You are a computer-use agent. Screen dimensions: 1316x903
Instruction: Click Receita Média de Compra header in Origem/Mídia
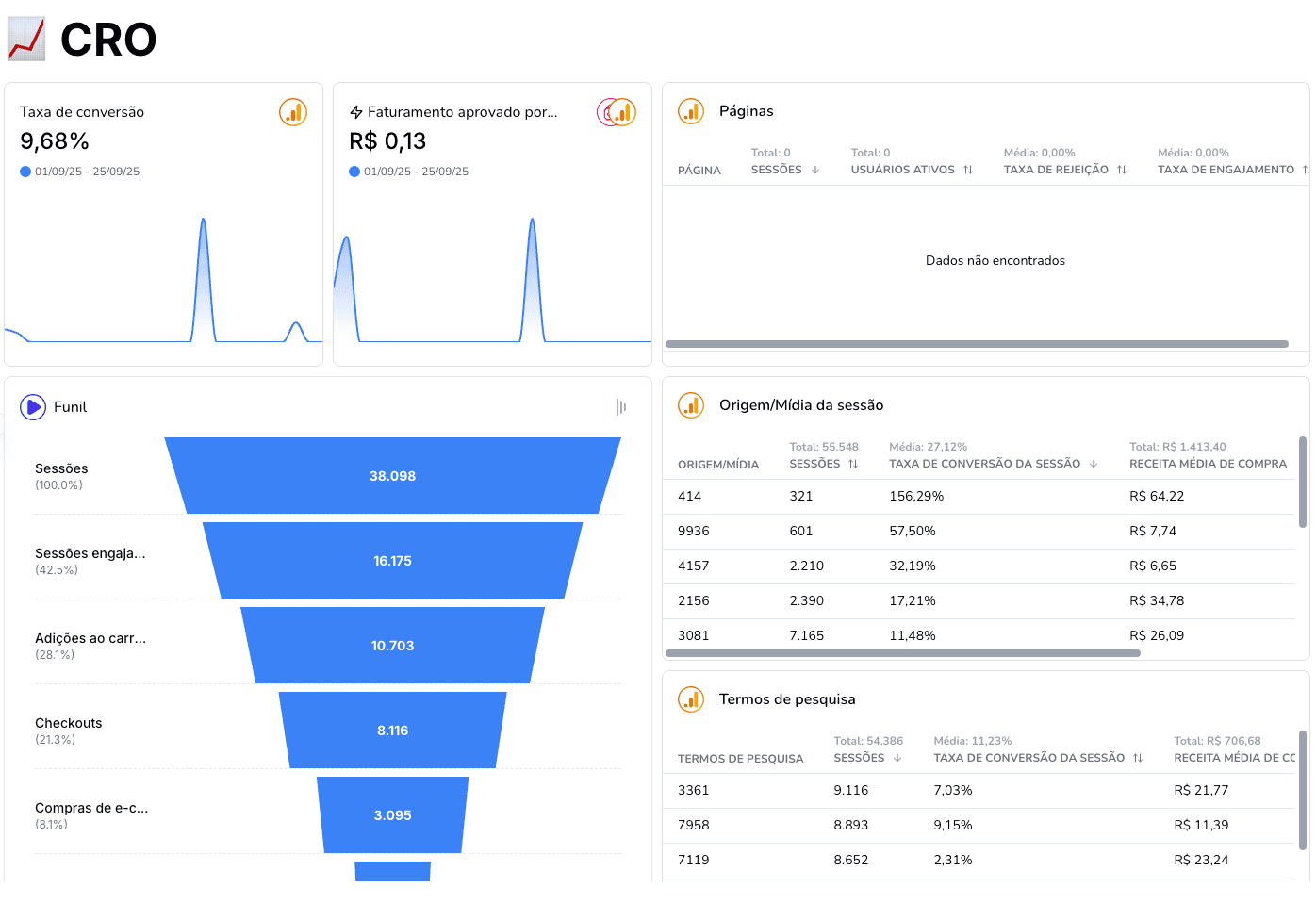click(1208, 464)
